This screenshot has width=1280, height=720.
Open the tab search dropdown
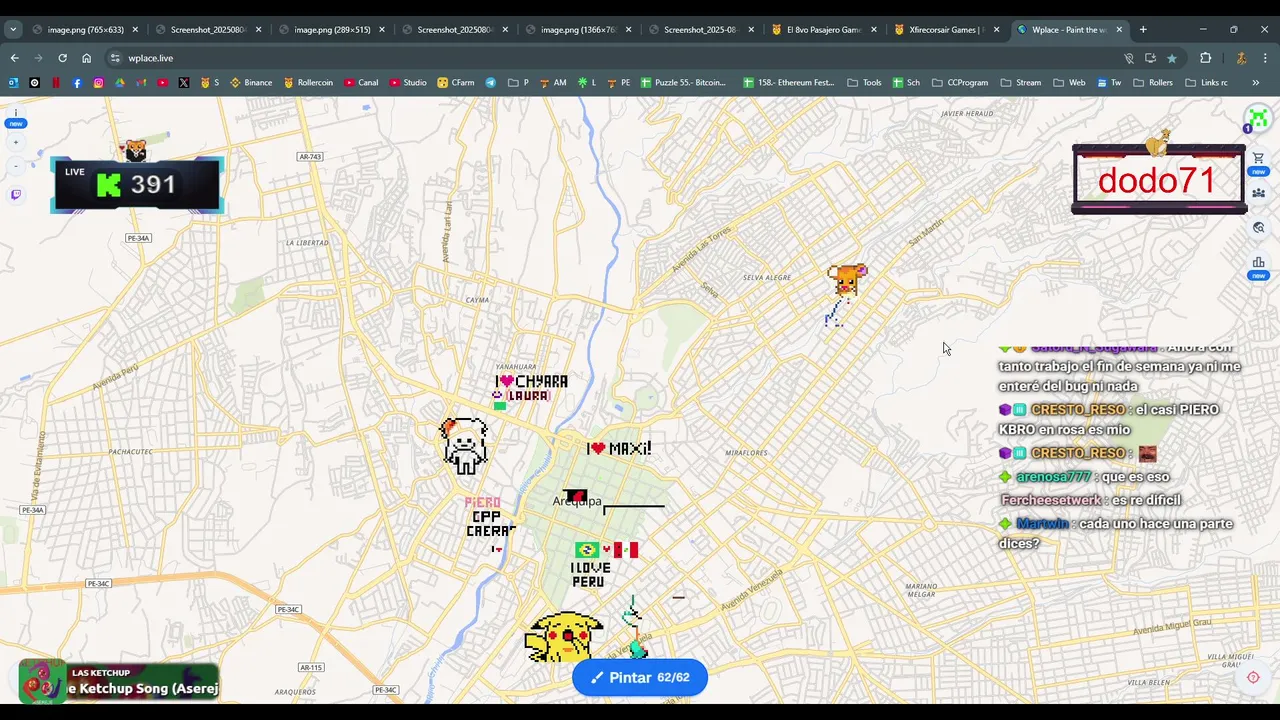click(x=13, y=29)
